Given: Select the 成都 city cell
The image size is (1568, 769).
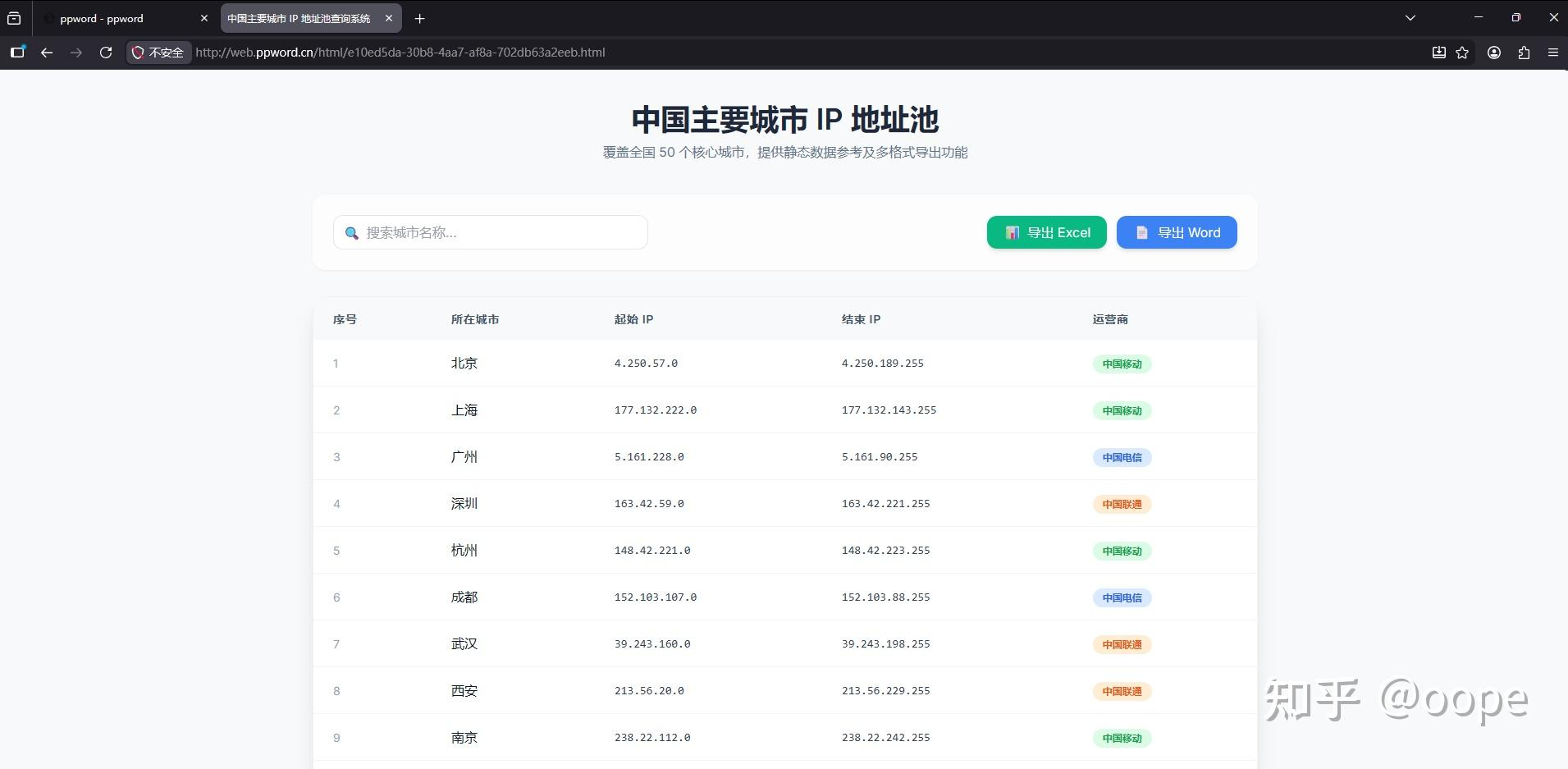Looking at the screenshot, I should (464, 597).
